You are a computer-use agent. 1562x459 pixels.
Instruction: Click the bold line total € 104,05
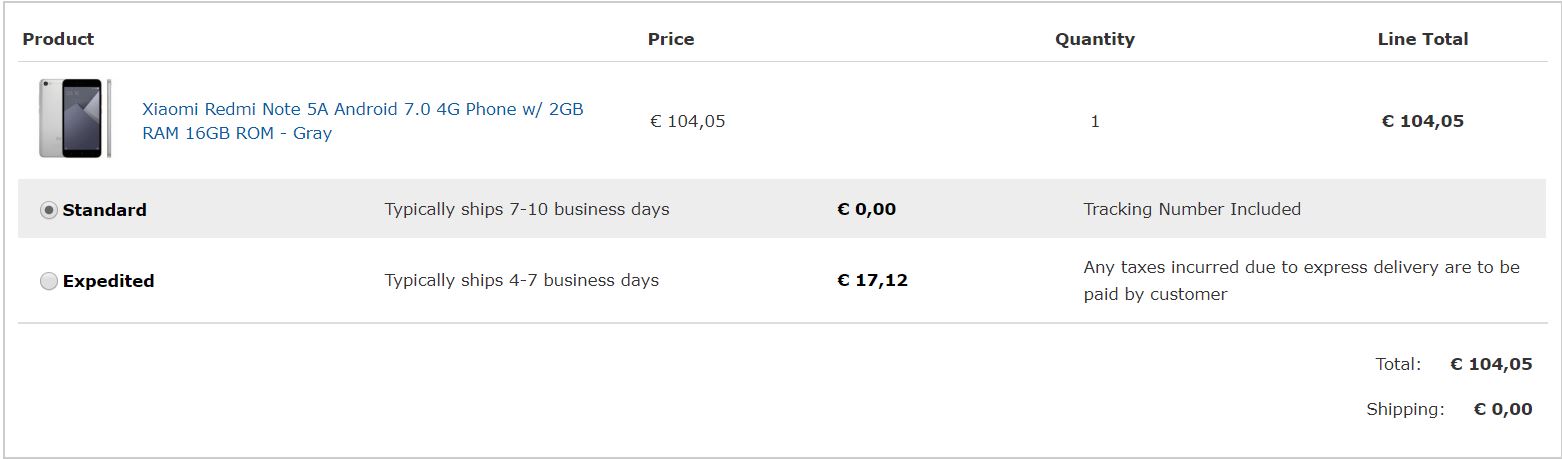point(1422,121)
